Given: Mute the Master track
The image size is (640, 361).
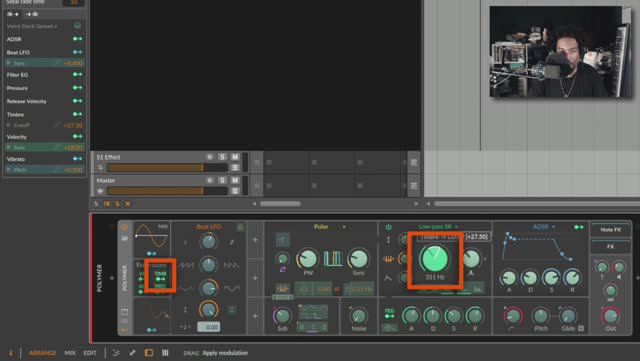Looking at the screenshot, I should (235, 180).
